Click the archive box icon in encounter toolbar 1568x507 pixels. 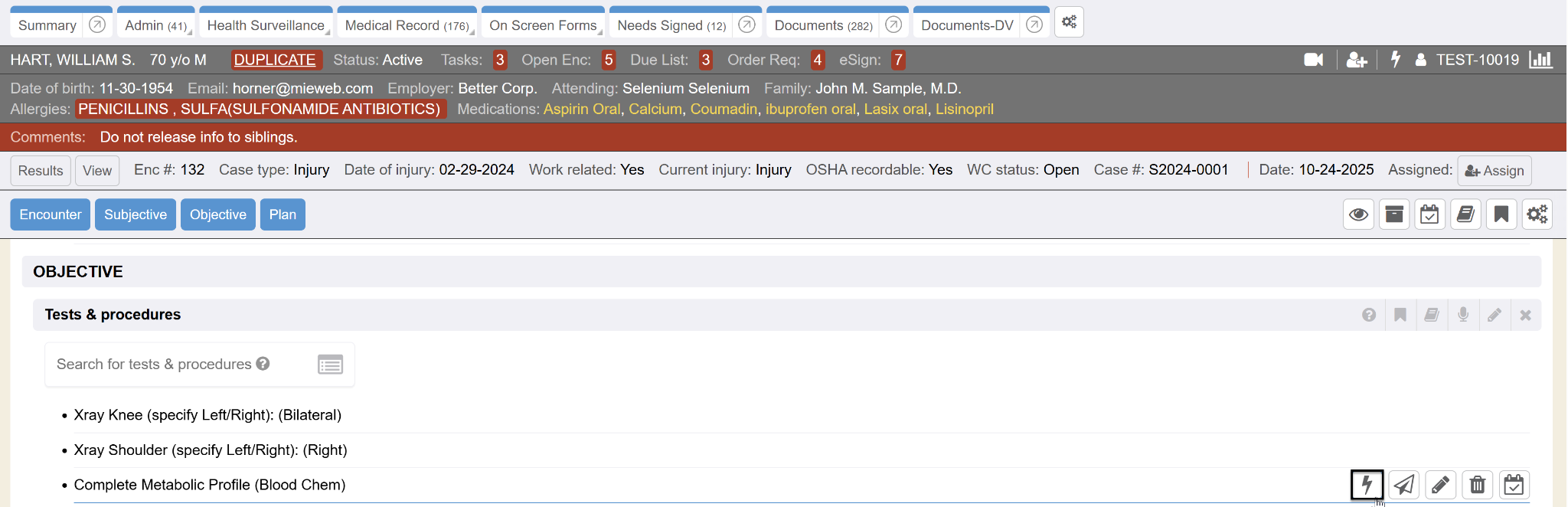tap(1394, 214)
